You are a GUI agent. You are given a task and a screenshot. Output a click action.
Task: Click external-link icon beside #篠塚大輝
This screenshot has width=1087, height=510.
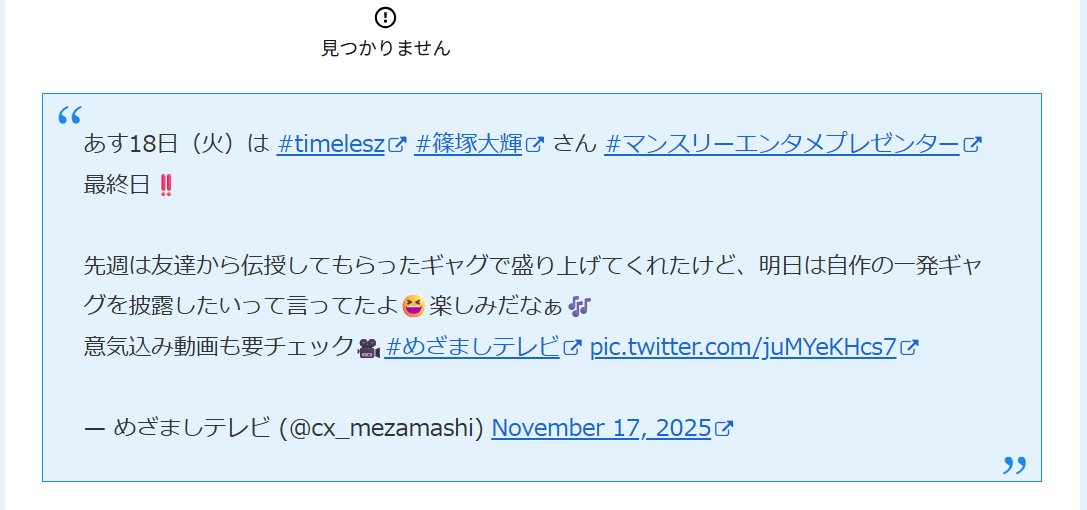click(x=535, y=145)
